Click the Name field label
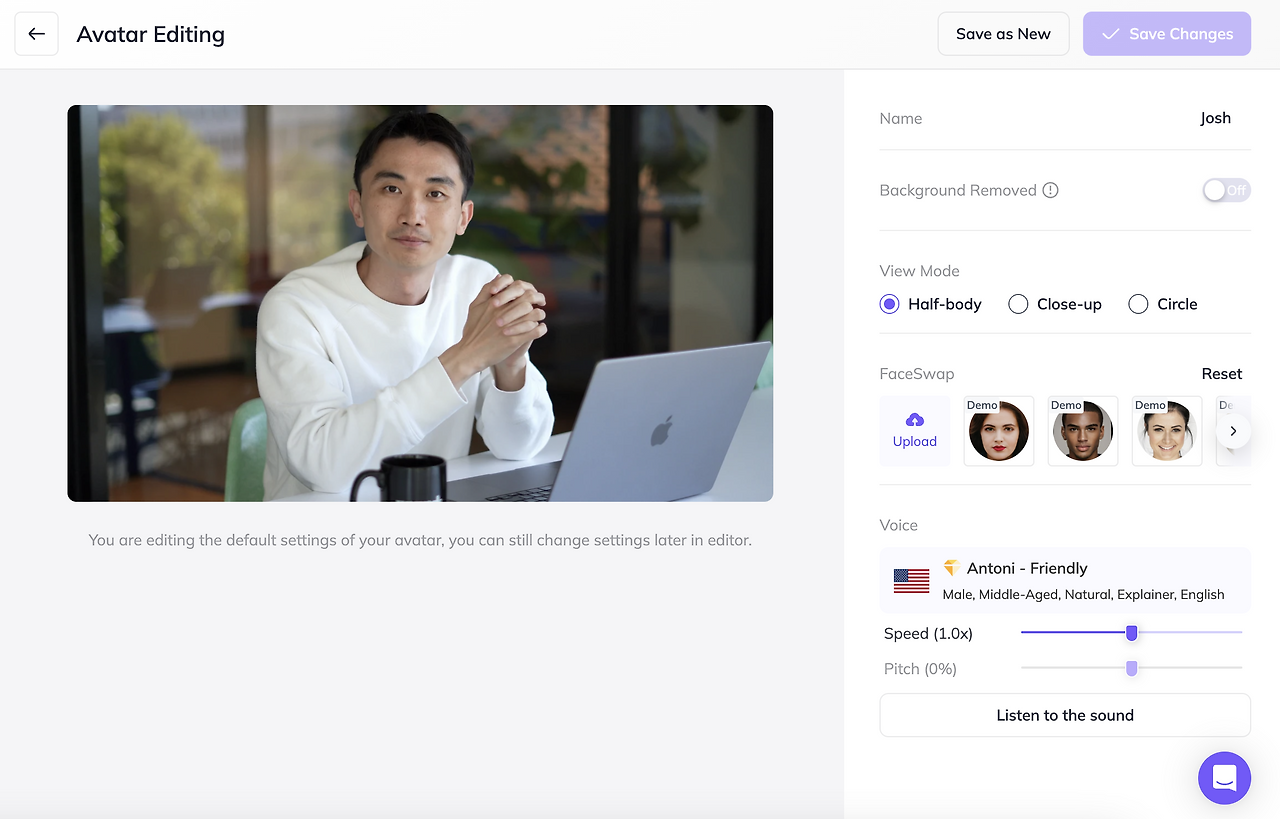 900,118
